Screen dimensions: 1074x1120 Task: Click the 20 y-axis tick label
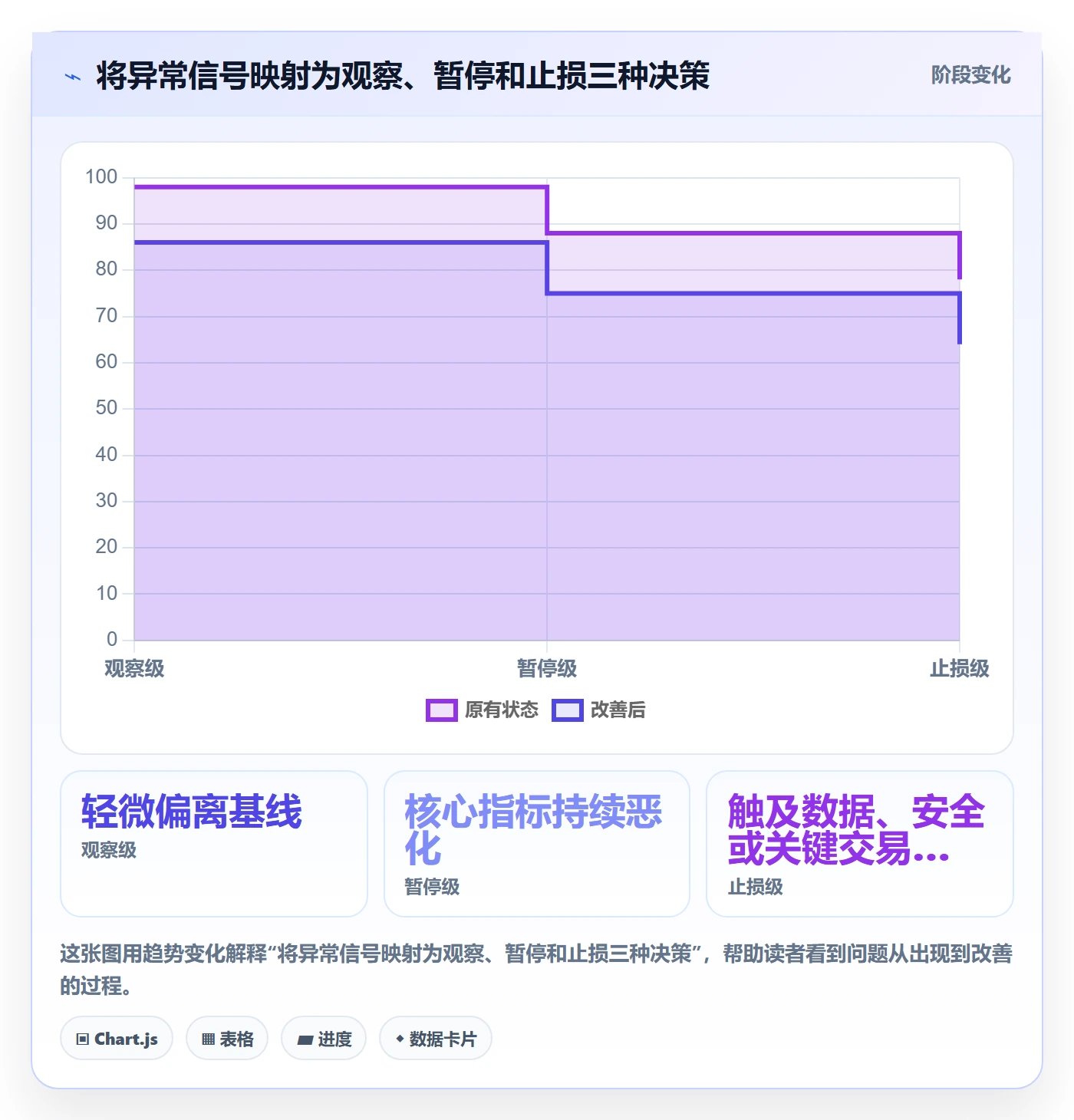click(107, 547)
